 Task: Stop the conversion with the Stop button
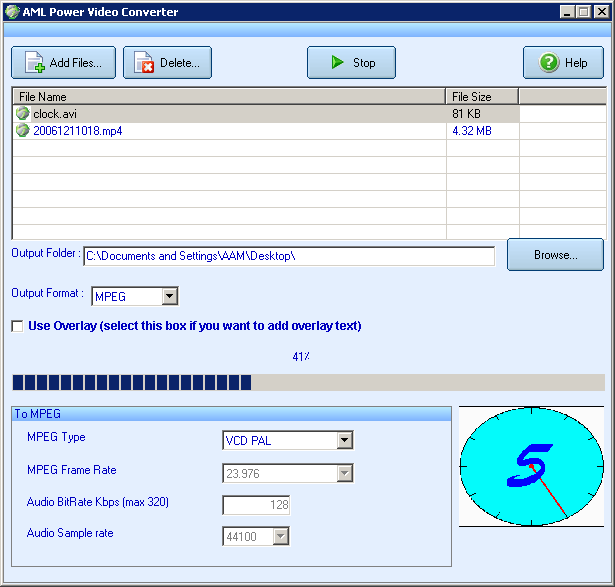tap(351, 63)
